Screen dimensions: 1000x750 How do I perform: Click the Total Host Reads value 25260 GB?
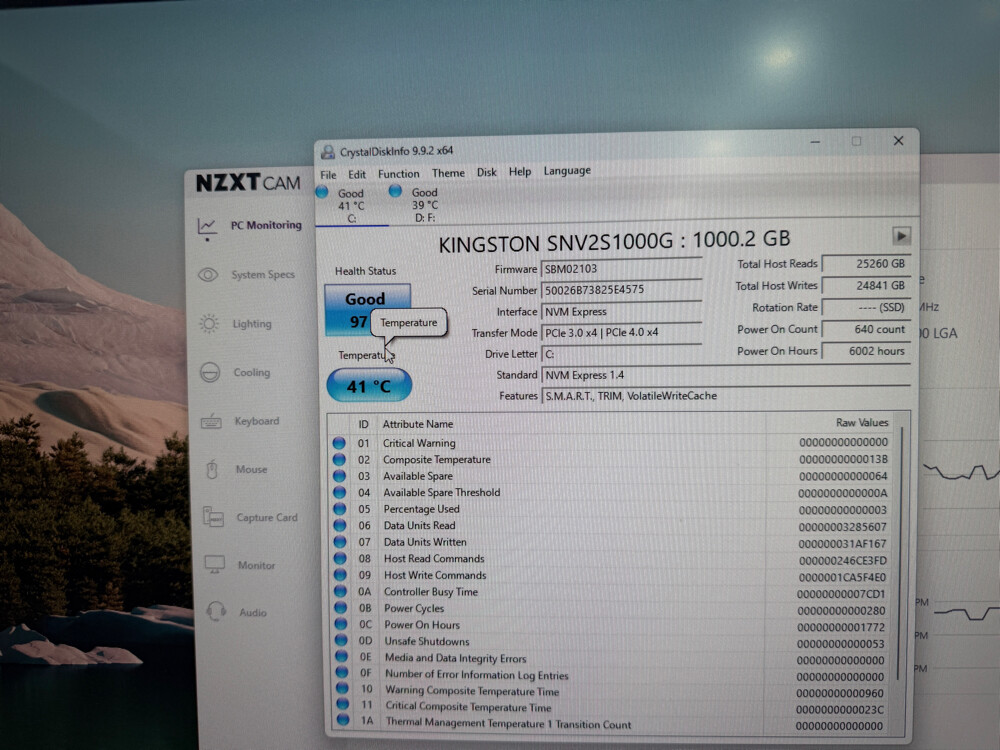tap(866, 263)
